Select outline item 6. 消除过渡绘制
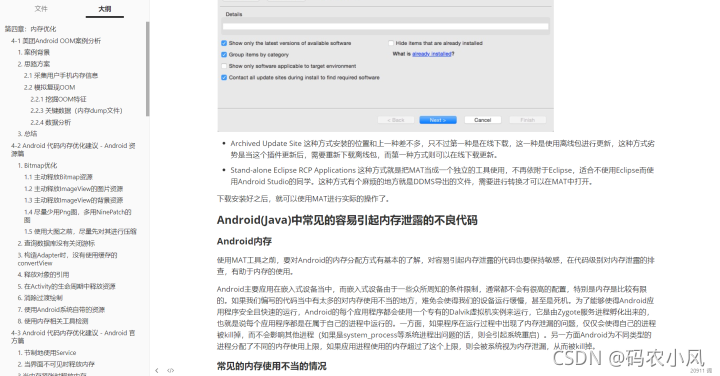 pyautogui.click(x=40, y=298)
